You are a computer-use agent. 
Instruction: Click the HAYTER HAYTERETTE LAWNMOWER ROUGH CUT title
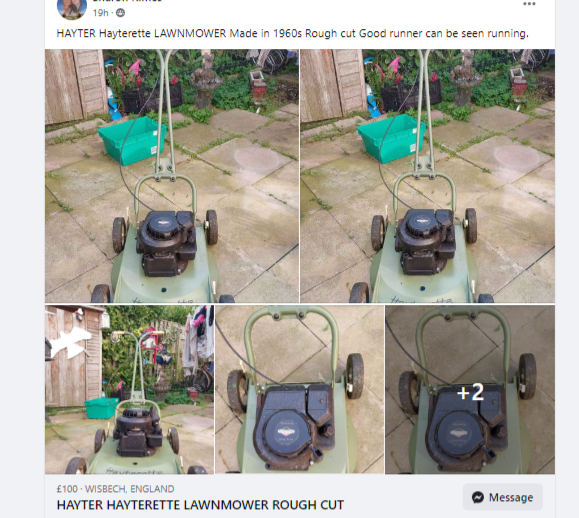click(200, 505)
